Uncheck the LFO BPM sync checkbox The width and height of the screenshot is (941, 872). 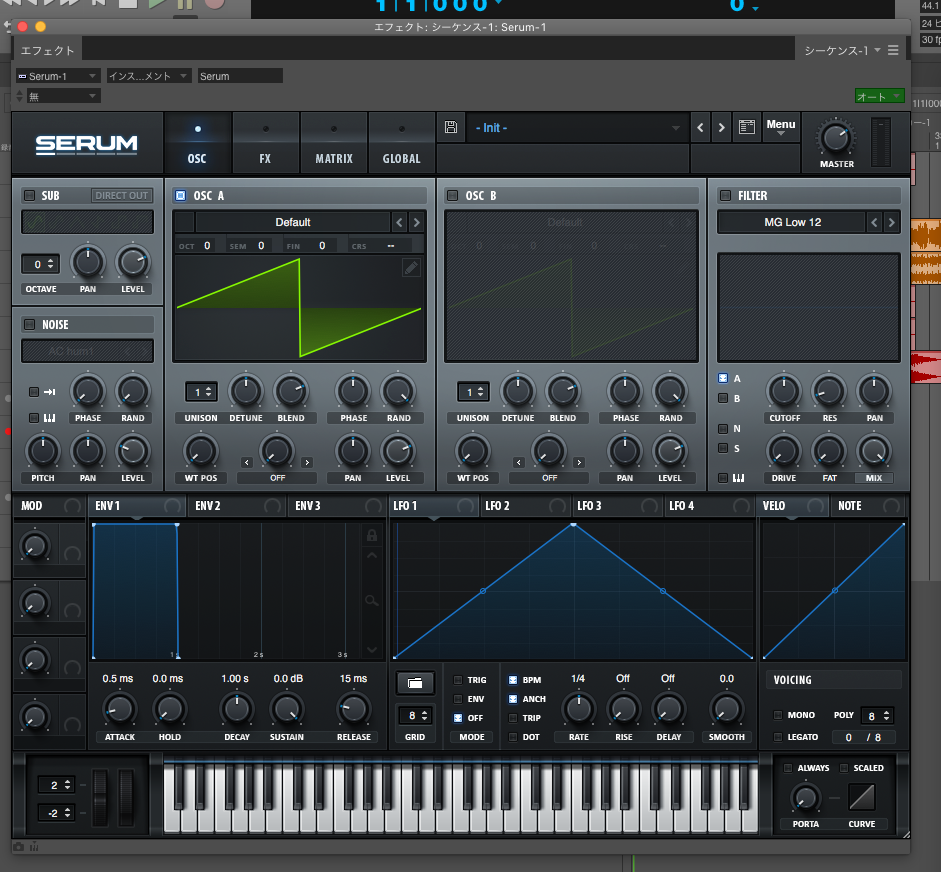(513, 680)
